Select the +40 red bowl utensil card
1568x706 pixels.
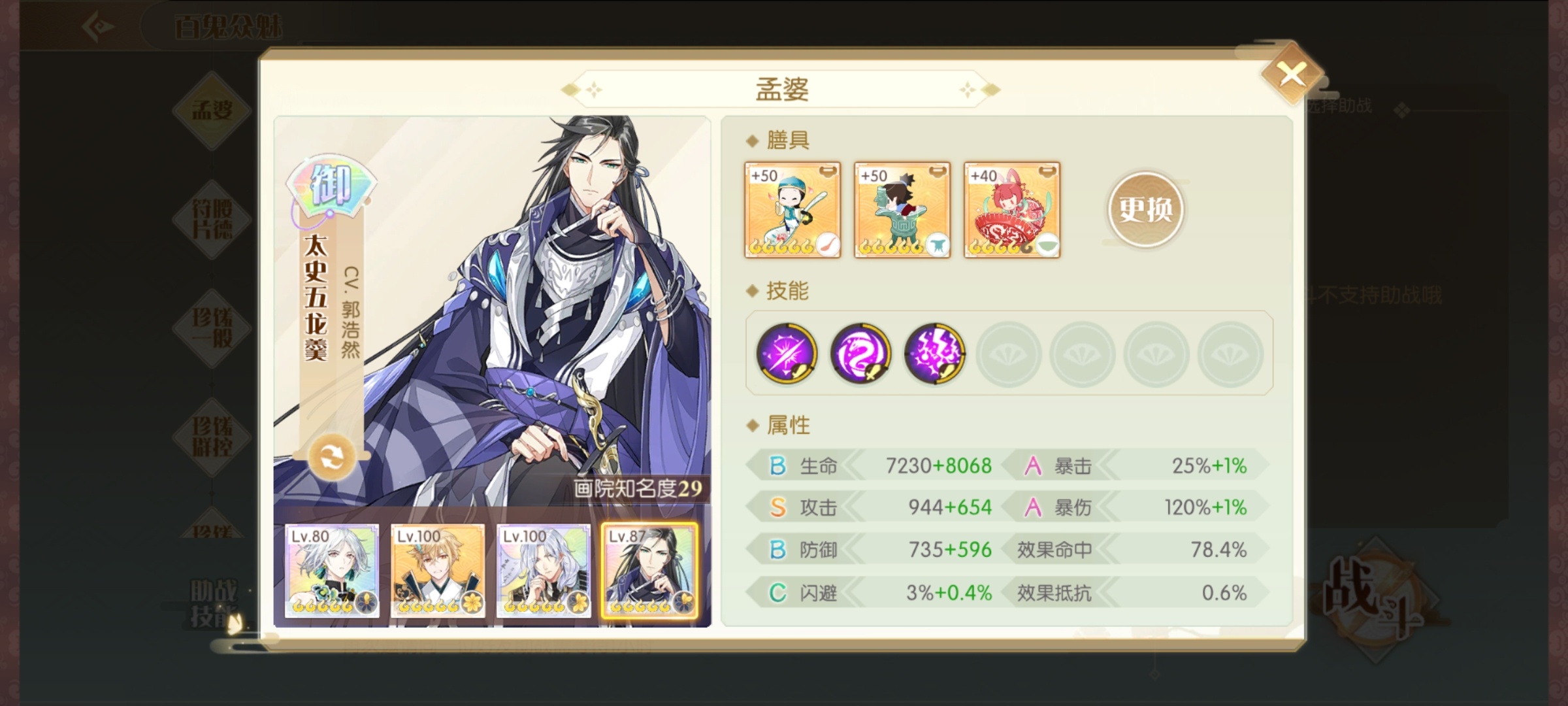coord(1012,210)
